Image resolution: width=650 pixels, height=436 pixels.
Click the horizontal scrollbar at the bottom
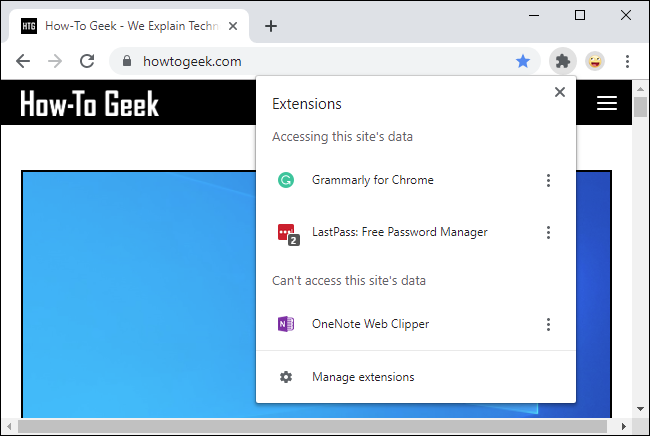coord(300,427)
